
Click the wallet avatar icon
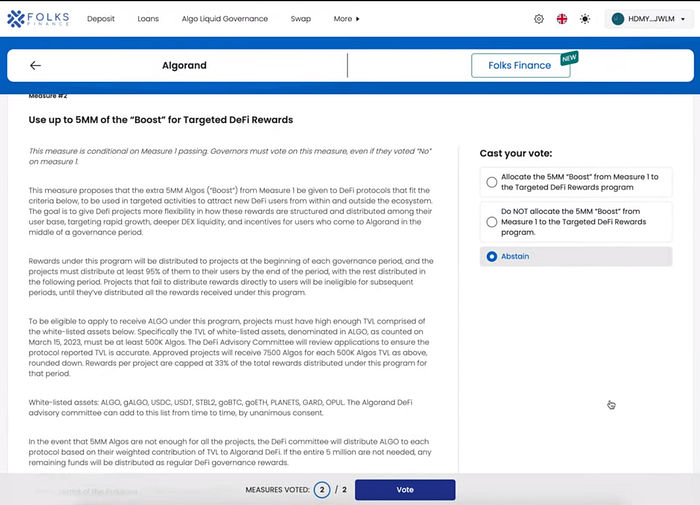click(617, 19)
